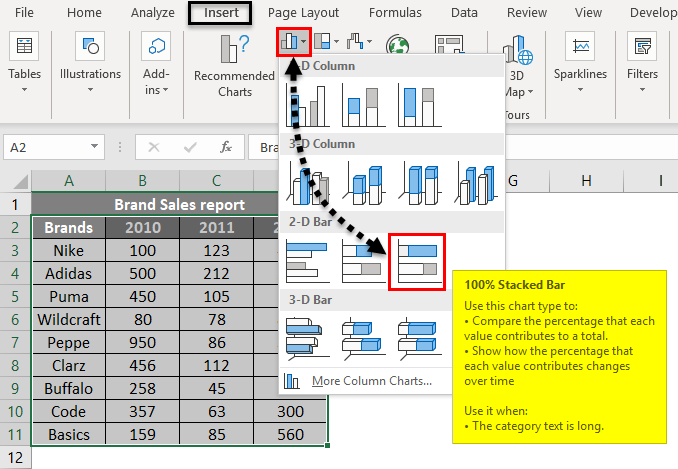The height and width of the screenshot is (469, 678).
Task: Open the Sparklines group button
Action: tap(580, 63)
